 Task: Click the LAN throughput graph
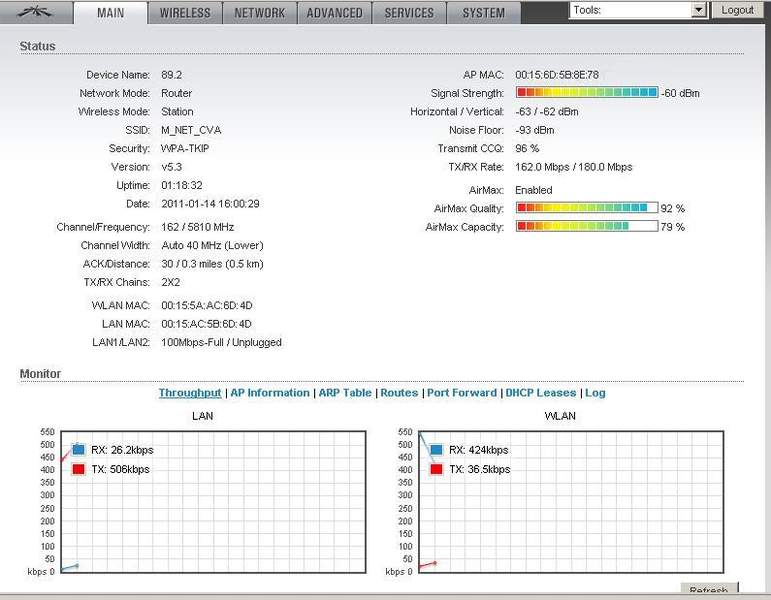click(213, 502)
